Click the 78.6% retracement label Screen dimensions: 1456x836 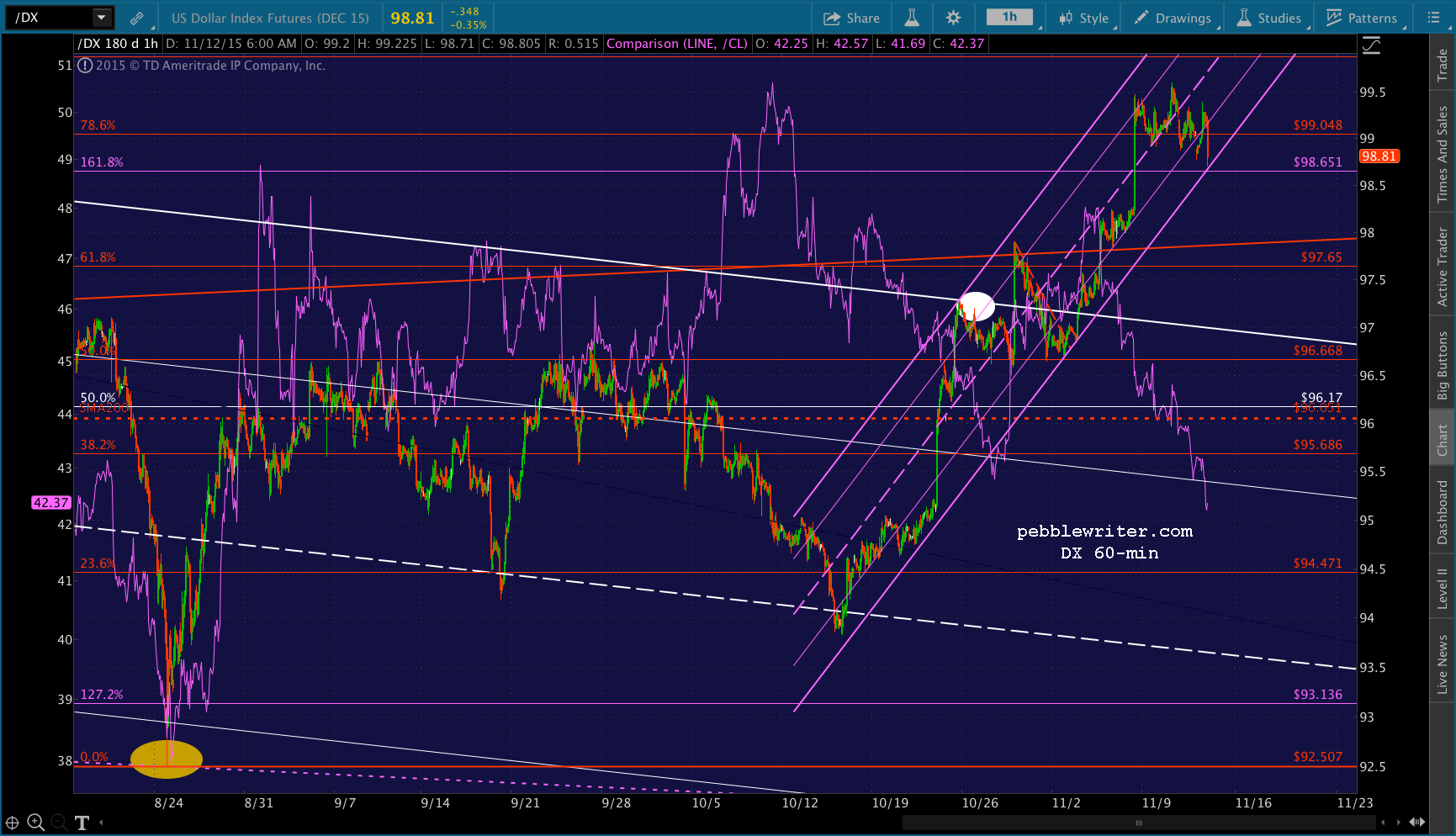pyautogui.click(x=98, y=125)
